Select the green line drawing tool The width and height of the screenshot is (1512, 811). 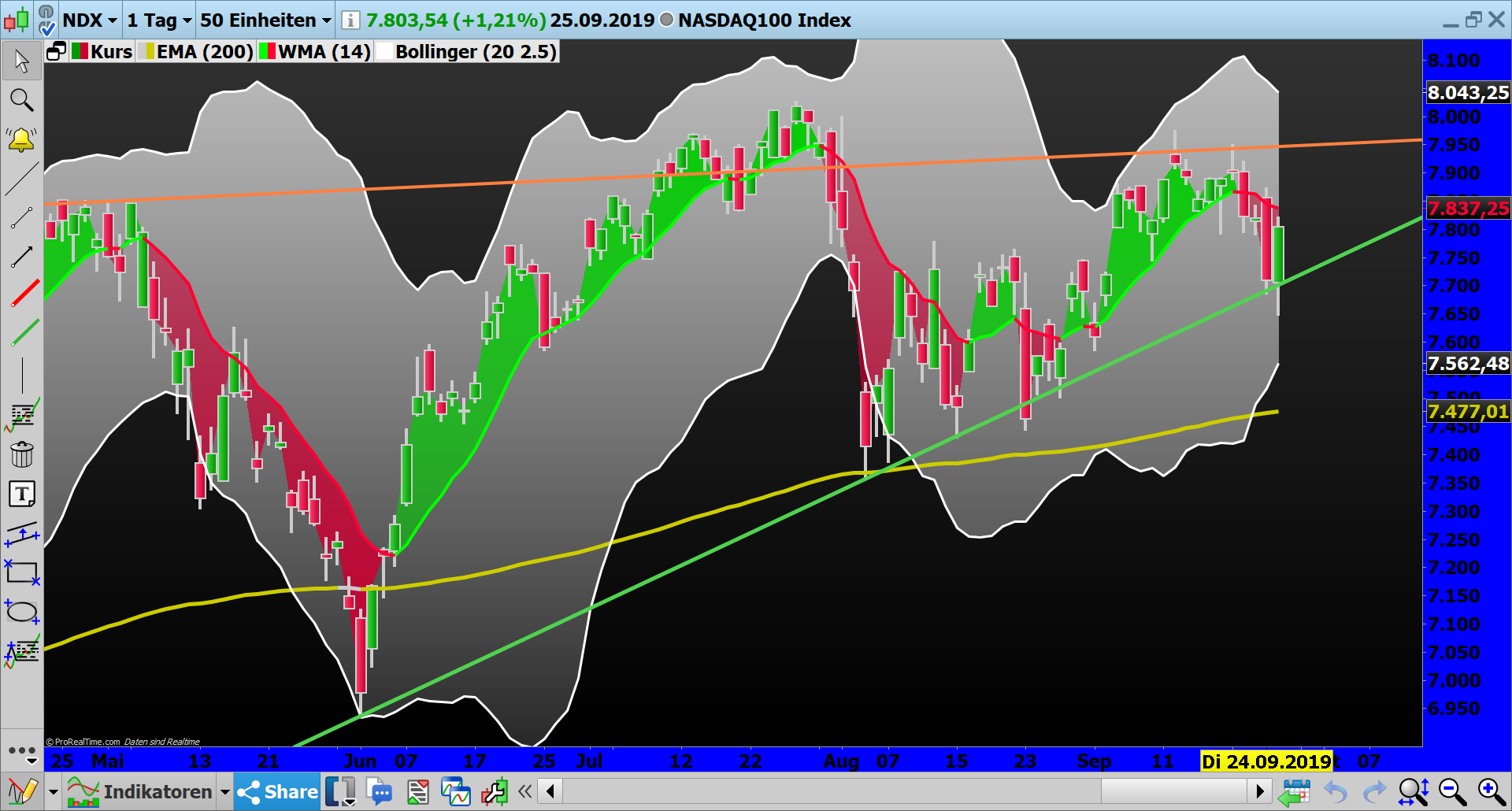pyautogui.click(x=25, y=332)
